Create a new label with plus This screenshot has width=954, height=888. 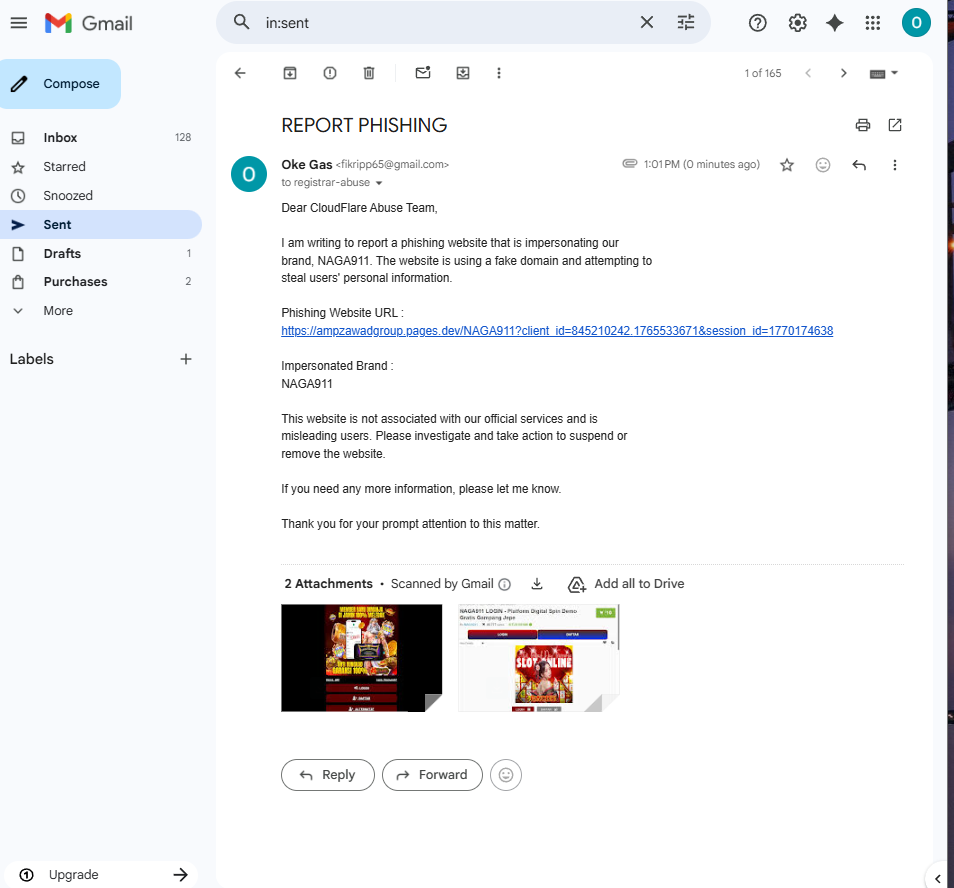point(186,359)
